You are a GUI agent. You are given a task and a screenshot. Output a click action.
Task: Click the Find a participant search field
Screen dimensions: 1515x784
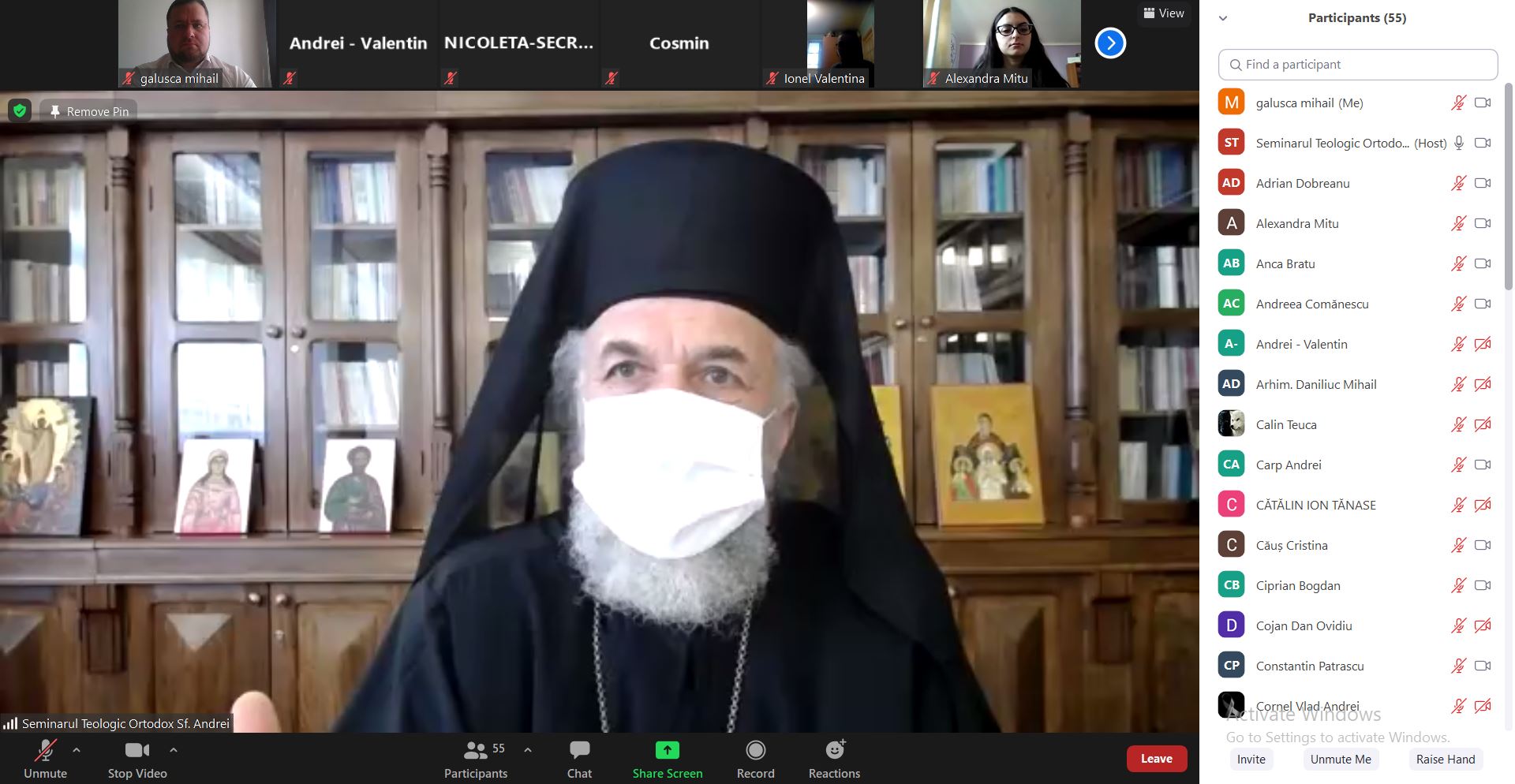1357,65
